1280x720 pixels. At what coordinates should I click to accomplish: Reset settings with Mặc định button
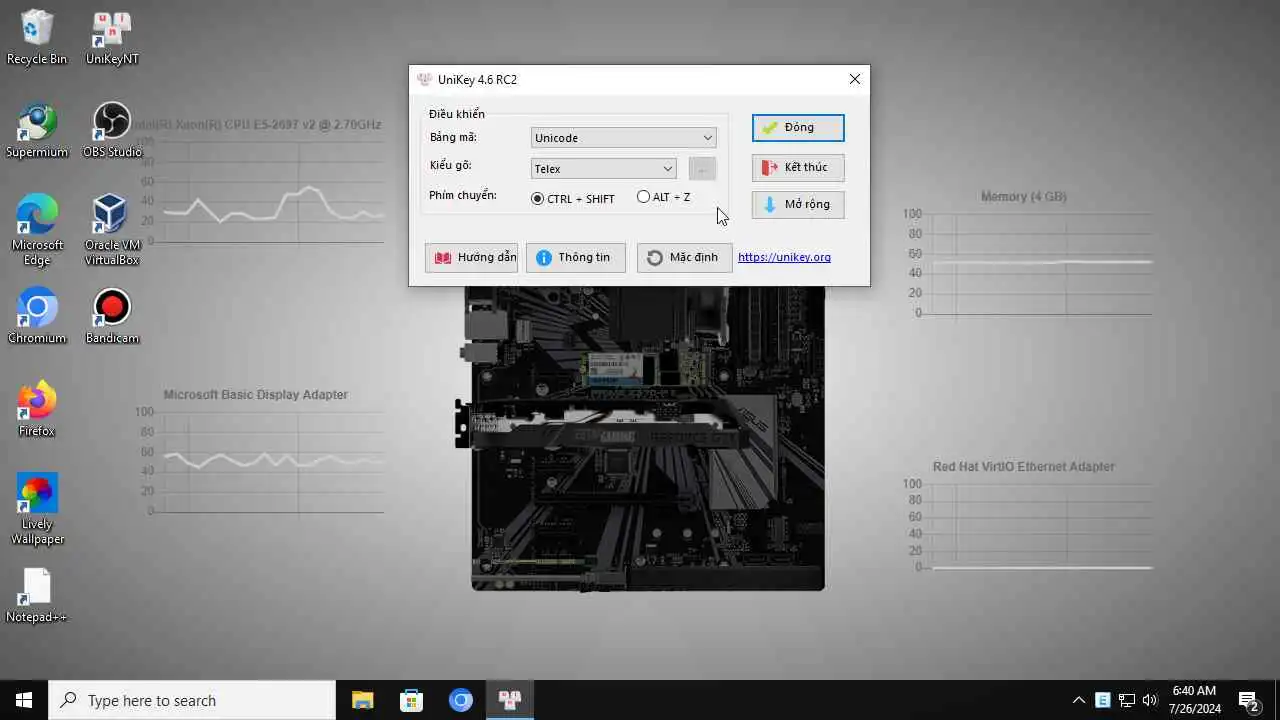click(x=684, y=257)
